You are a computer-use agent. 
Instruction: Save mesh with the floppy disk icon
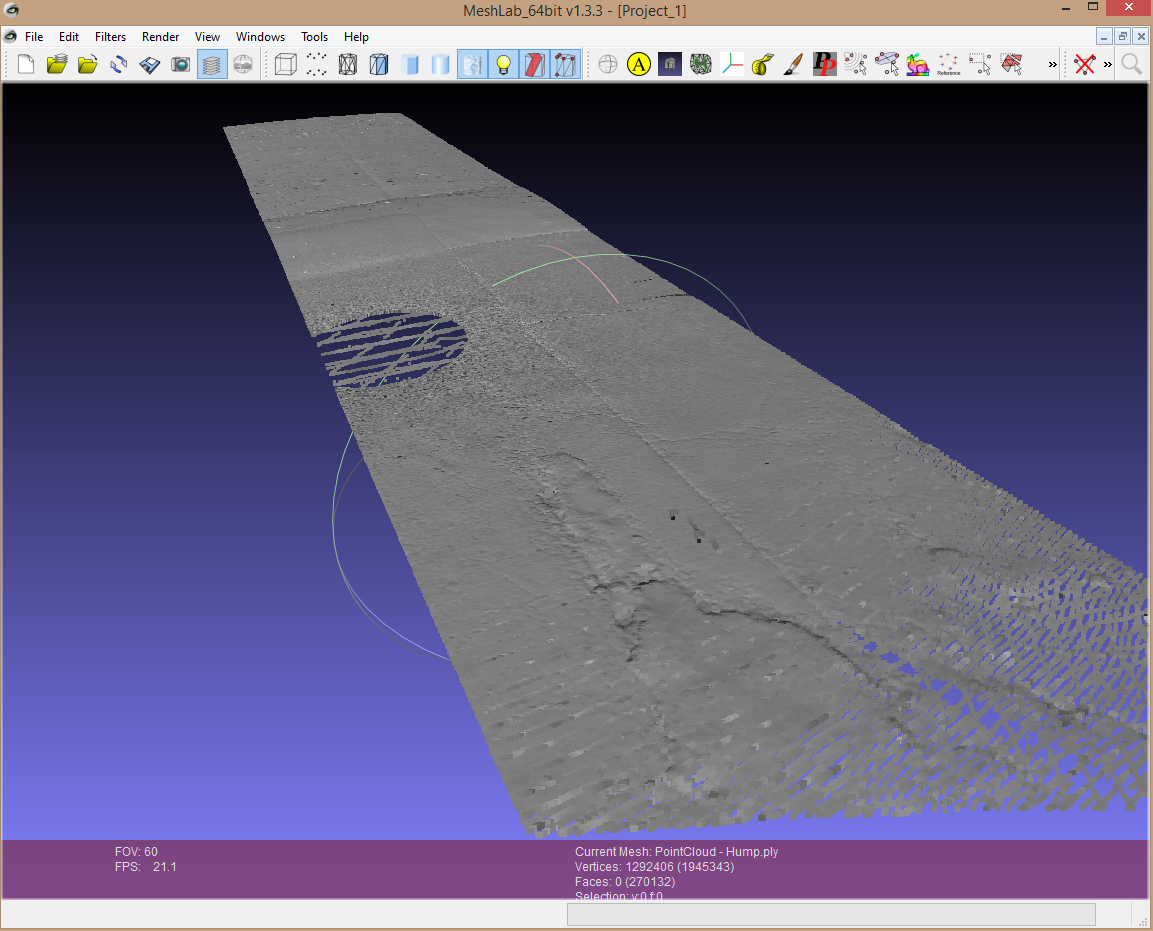click(x=150, y=65)
